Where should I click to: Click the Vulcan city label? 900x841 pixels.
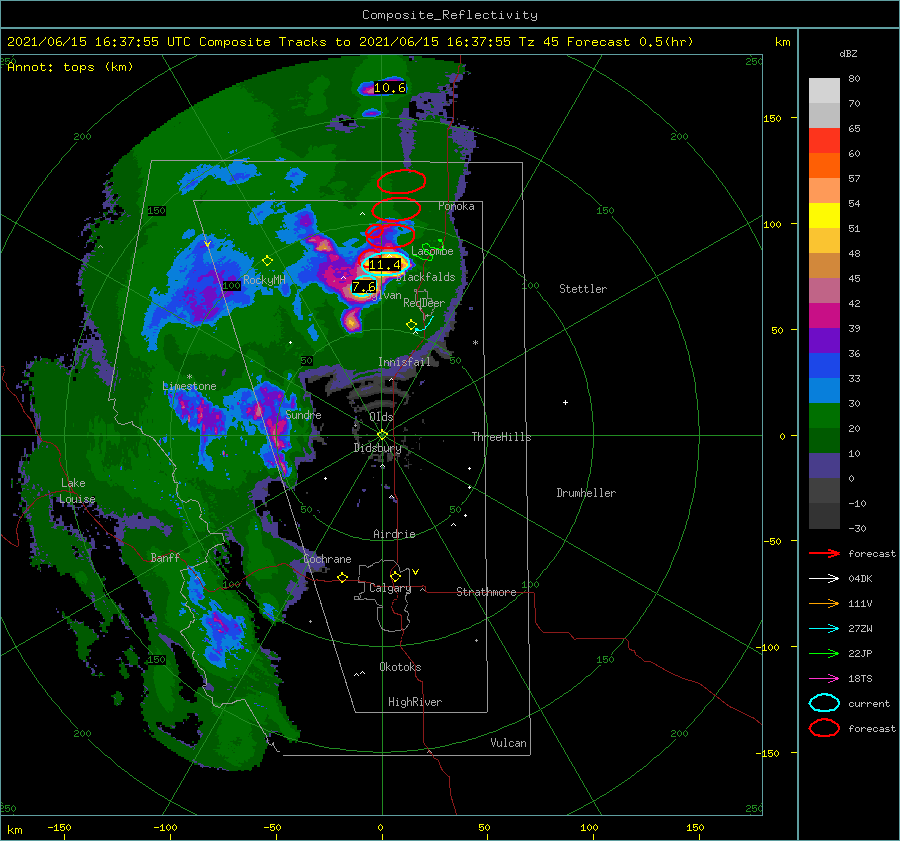tap(508, 743)
